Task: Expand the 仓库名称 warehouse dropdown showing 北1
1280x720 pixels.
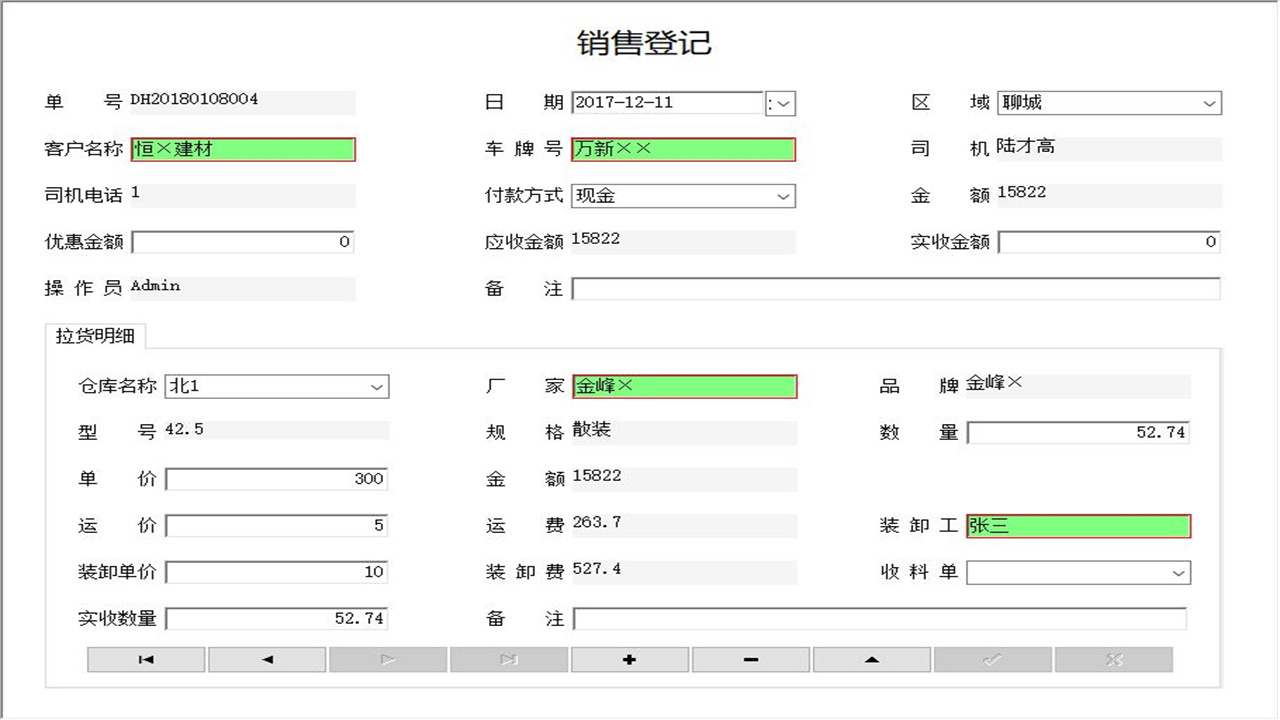Action: tap(377, 386)
